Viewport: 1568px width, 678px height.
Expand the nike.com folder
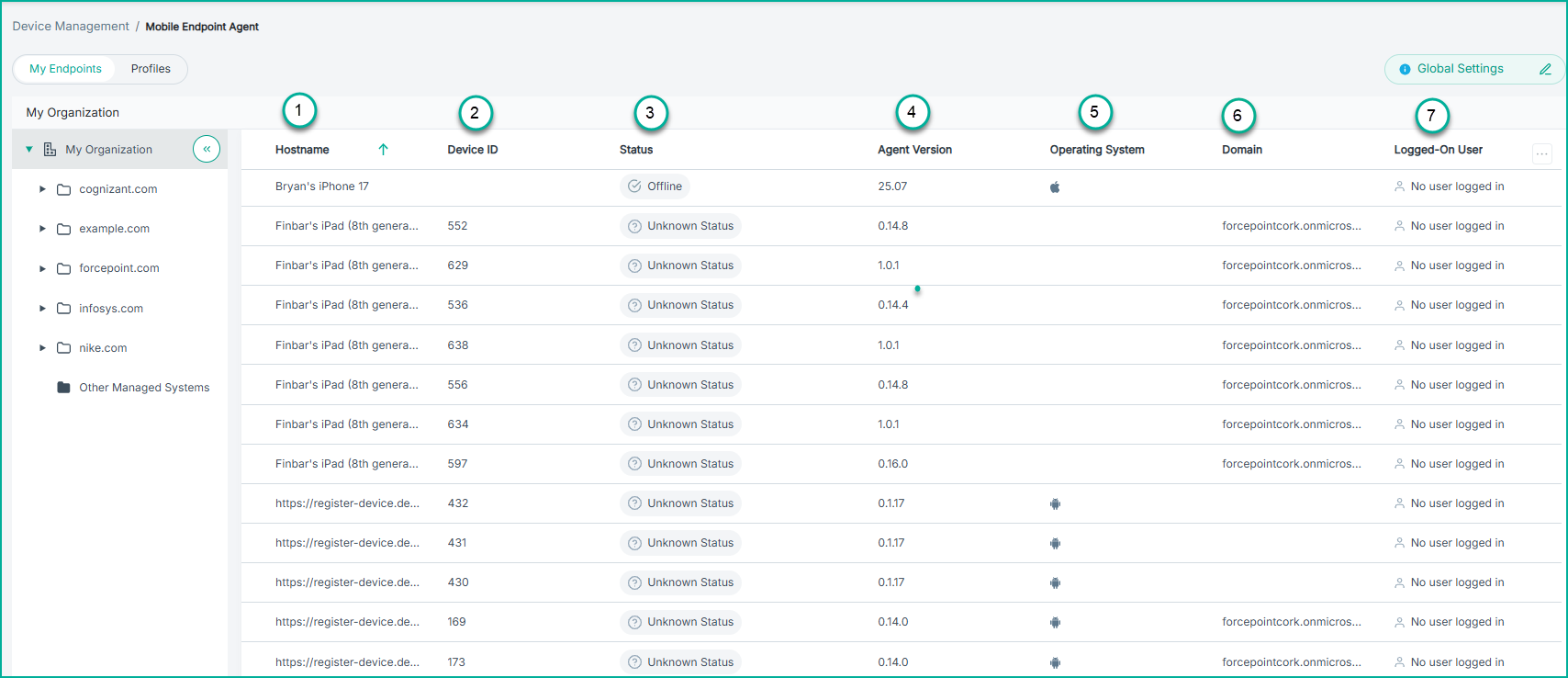coord(42,348)
